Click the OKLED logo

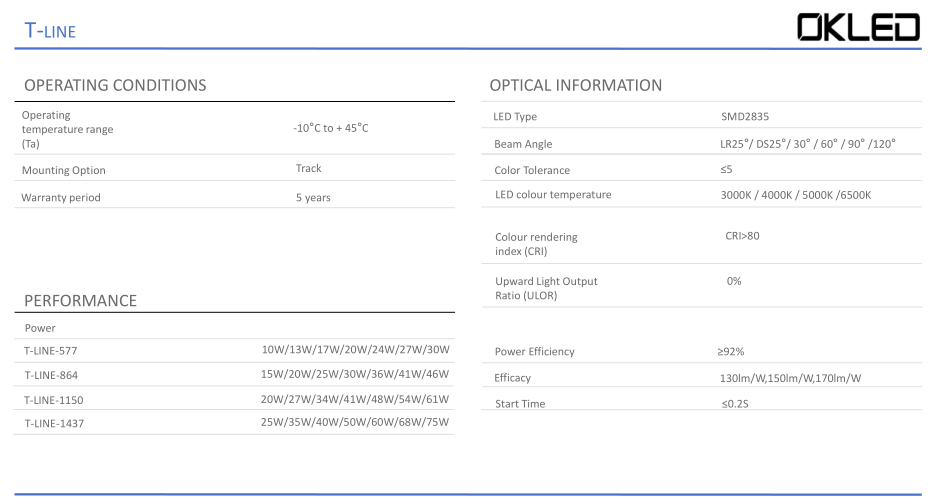pyautogui.click(x=858, y=28)
